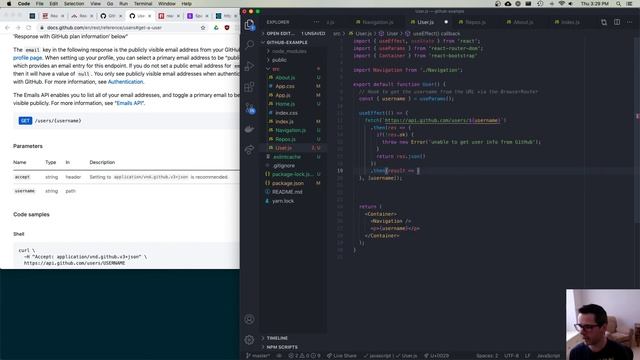Open App.css in the file explorer
Image resolution: width=640 pixels, height=360 pixels.
(285, 87)
